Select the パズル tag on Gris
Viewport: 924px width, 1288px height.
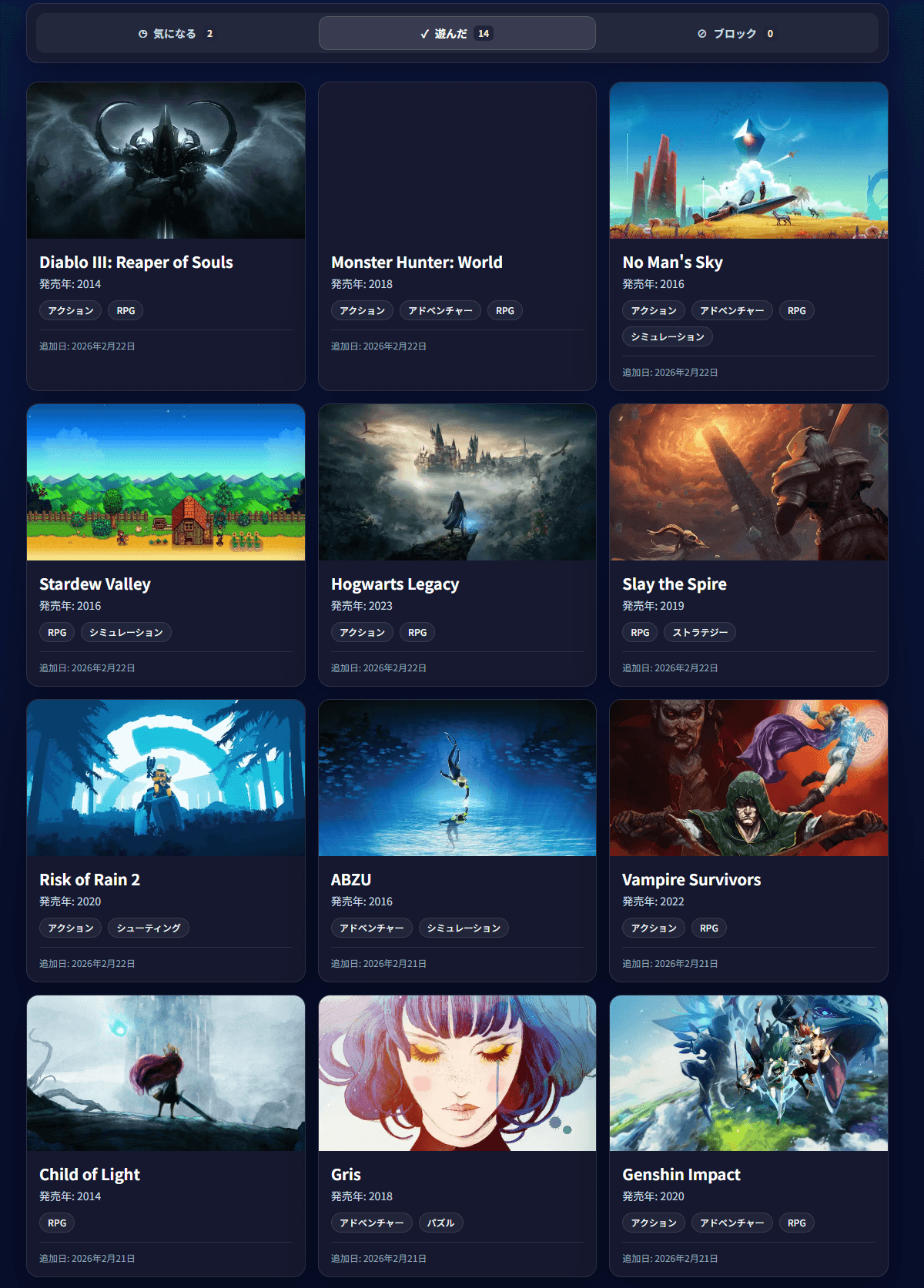pyautogui.click(x=440, y=1223)
